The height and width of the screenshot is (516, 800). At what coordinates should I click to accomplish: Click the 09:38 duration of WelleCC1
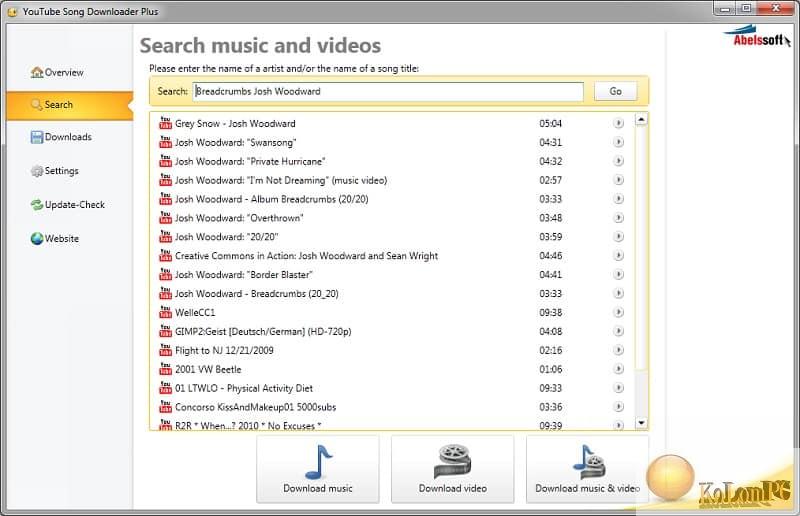pyautogui.click(x=551, y=312)
